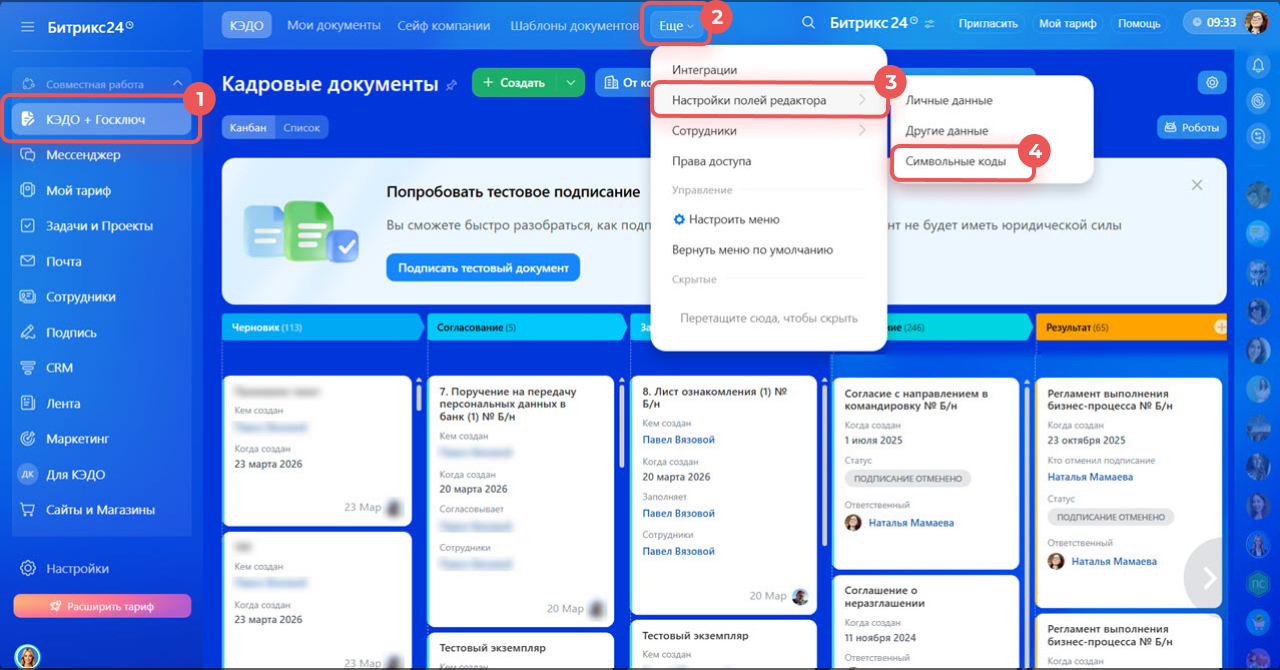
Task: Collapse the Совместная работа section
Action: click(x=178, y=84)
